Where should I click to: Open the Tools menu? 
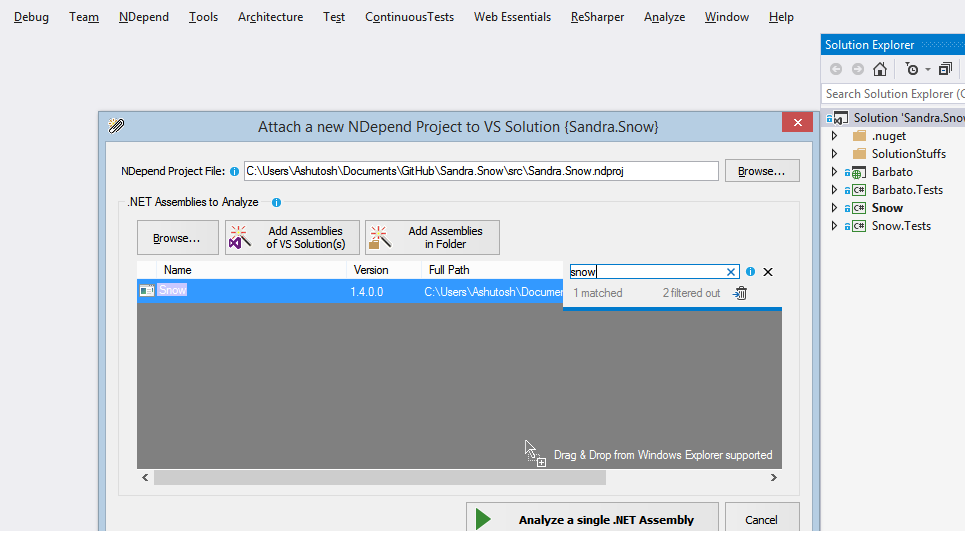[203, 17]
